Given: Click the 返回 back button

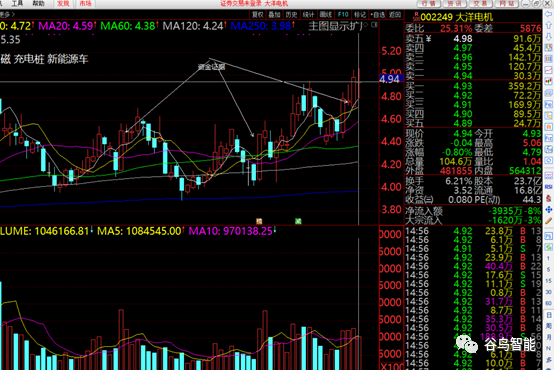Looking at the screenshot, I should click(394, 14).
